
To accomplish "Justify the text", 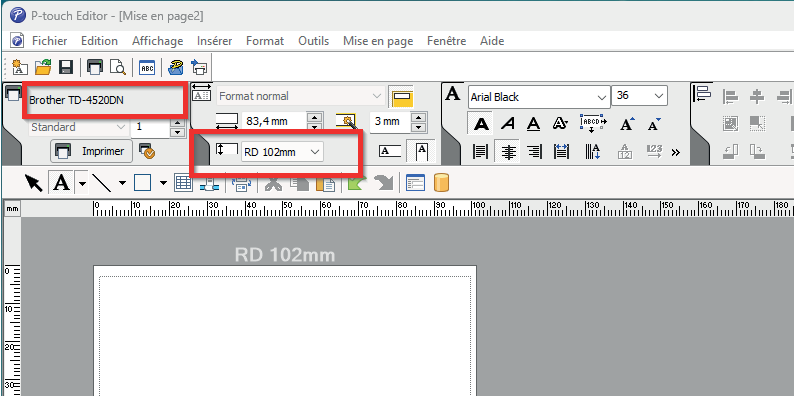I will pyautogui.click(x=561, y=151).
